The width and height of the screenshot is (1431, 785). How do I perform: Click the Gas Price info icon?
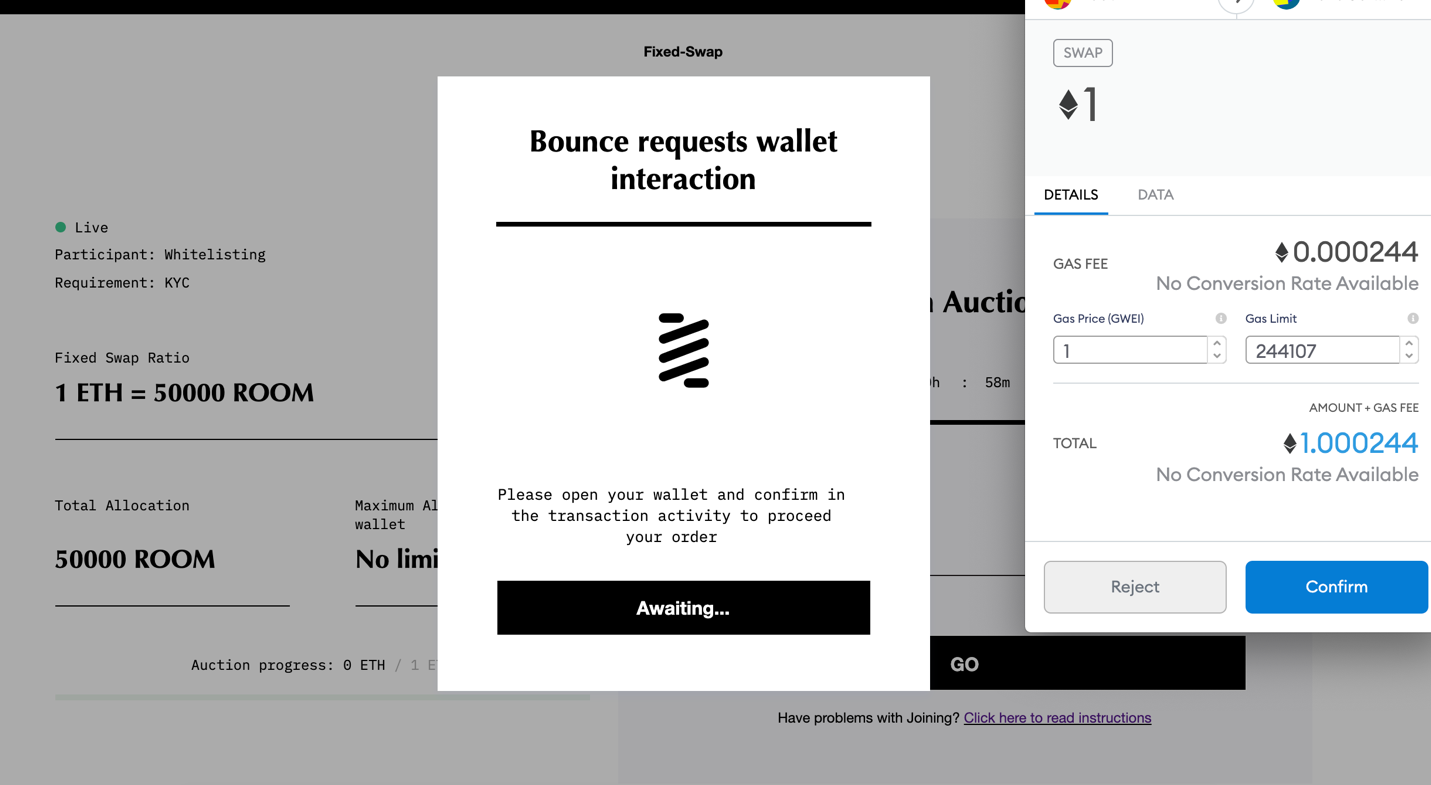pos(1221,318)
